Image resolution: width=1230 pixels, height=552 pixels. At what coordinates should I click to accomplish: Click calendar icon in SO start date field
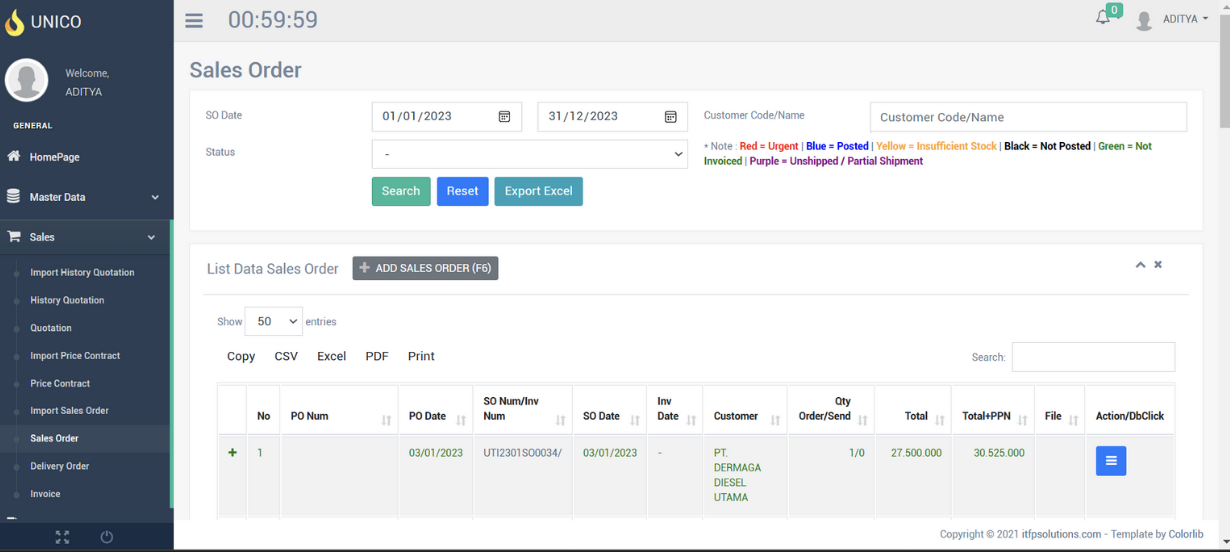pyautogui.click(x=504, y=117)
